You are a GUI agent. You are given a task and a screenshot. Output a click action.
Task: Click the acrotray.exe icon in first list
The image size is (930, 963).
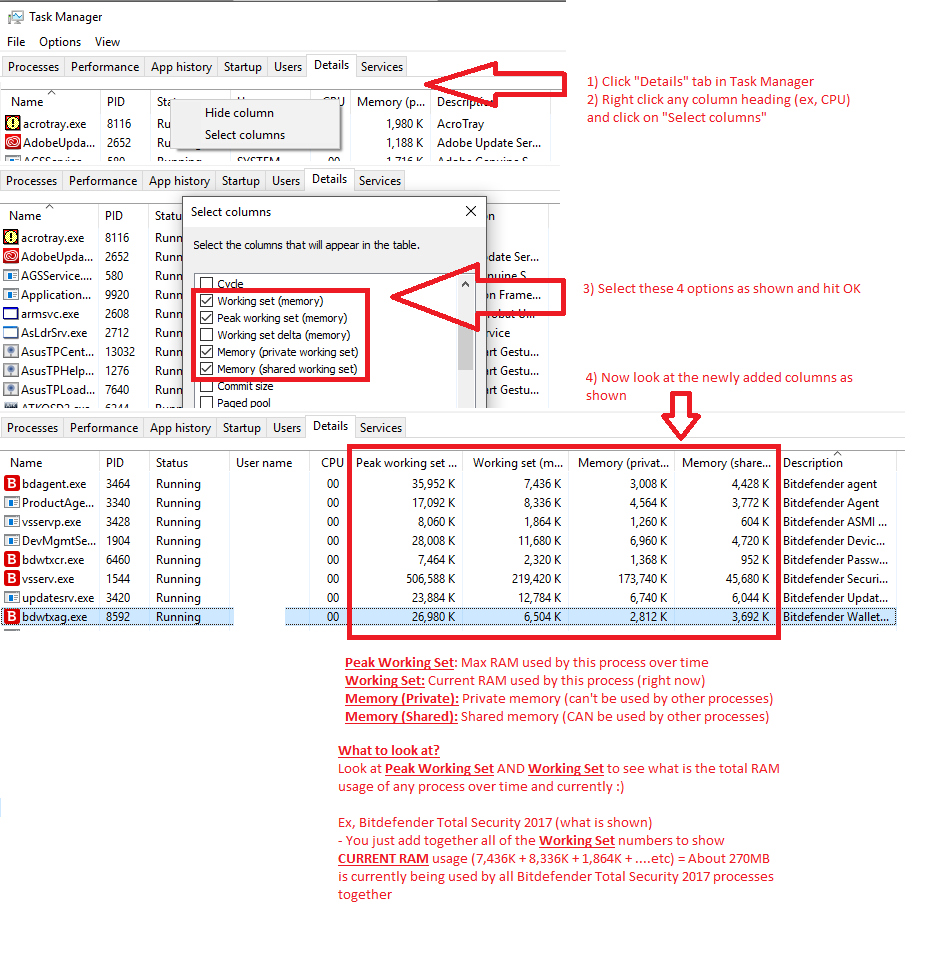click(x=12, y=123)
